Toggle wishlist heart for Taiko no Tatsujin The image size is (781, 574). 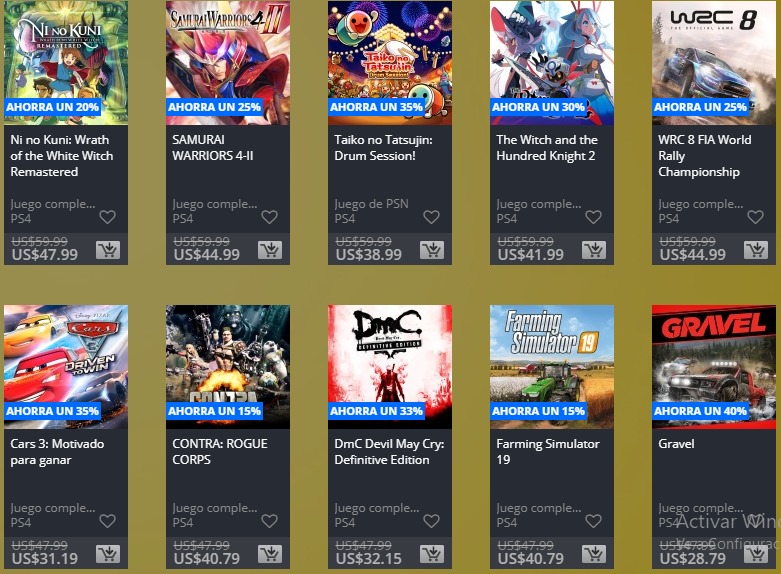point(431,217)
